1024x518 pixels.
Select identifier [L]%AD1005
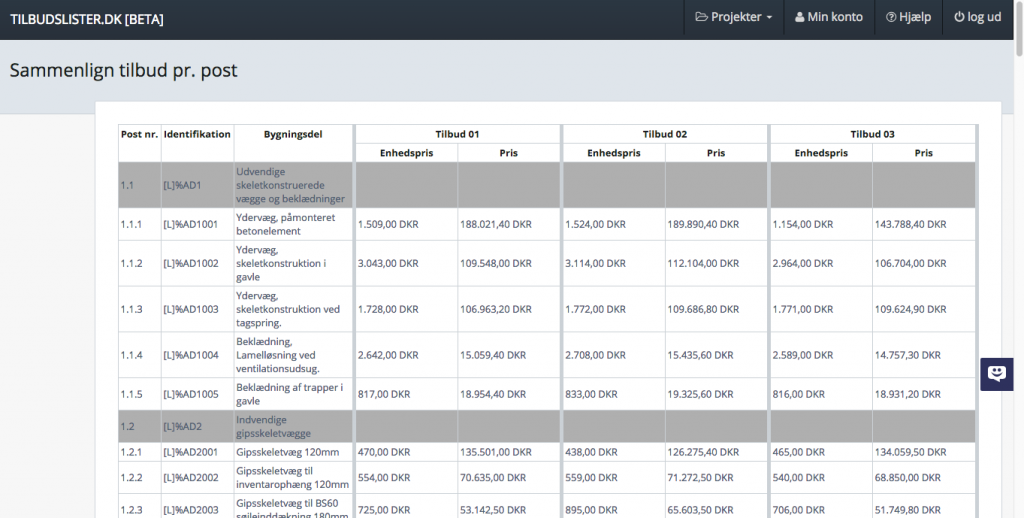point(191,394)
